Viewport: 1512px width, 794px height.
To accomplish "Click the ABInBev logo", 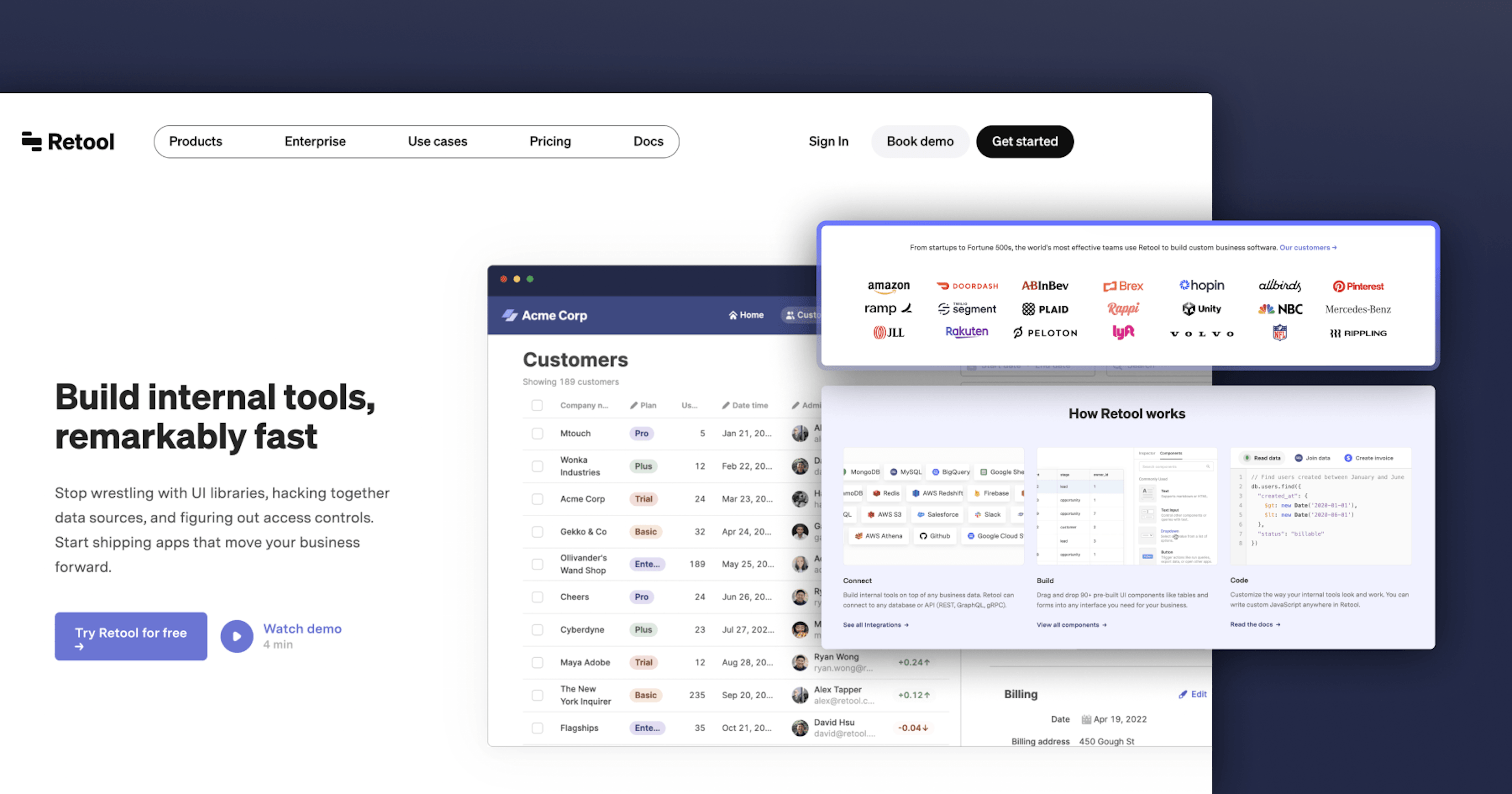I will pos(1045,286).
